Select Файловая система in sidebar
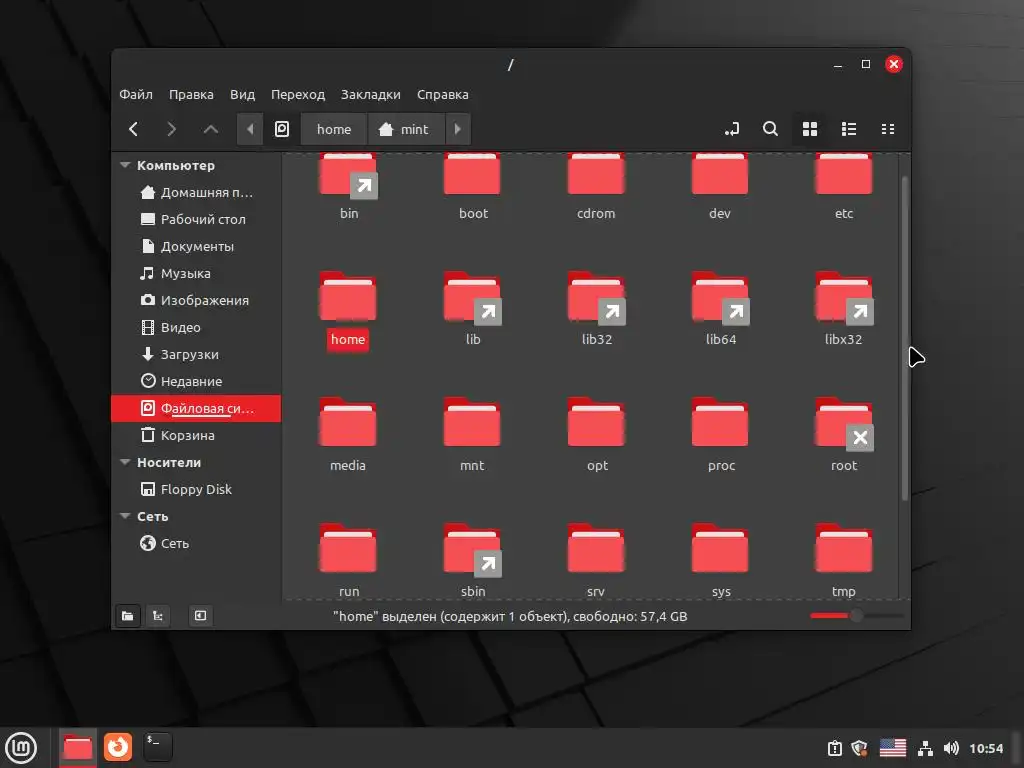The height and width of the screenshot is (768, 1024). 196,409
